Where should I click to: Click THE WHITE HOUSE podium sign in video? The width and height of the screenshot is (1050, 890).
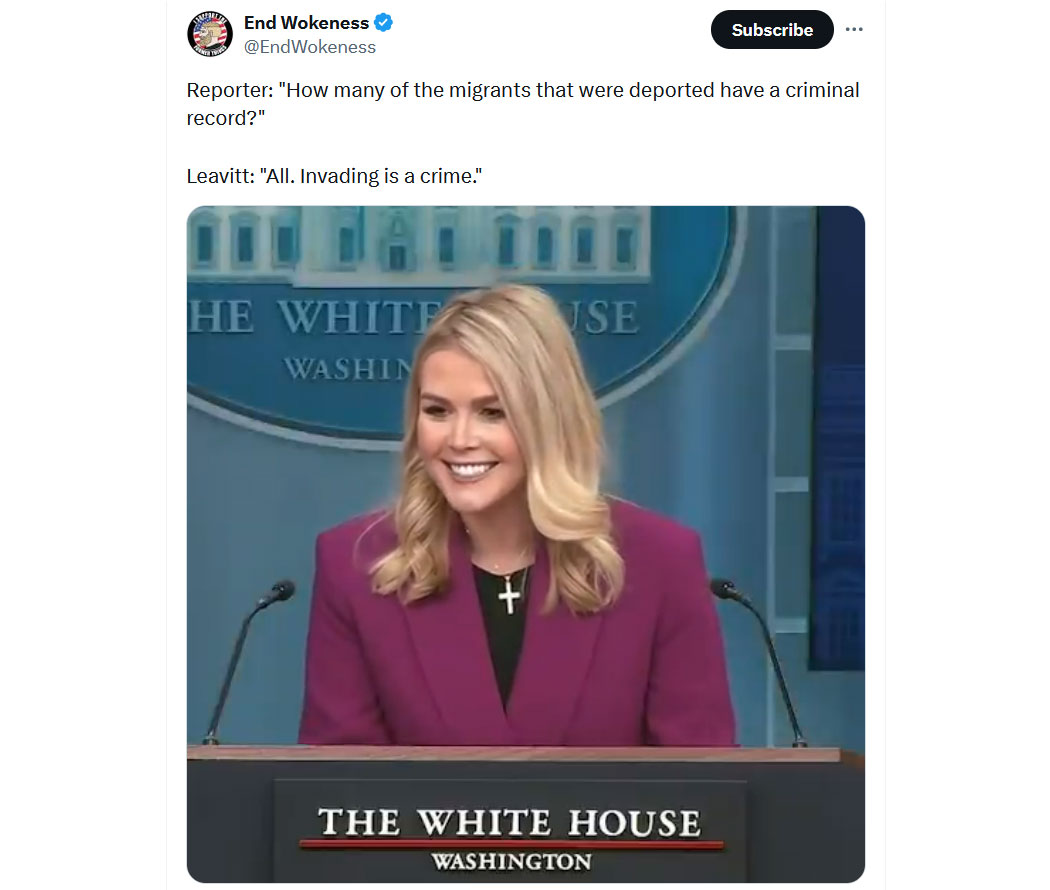coord(510,823)
